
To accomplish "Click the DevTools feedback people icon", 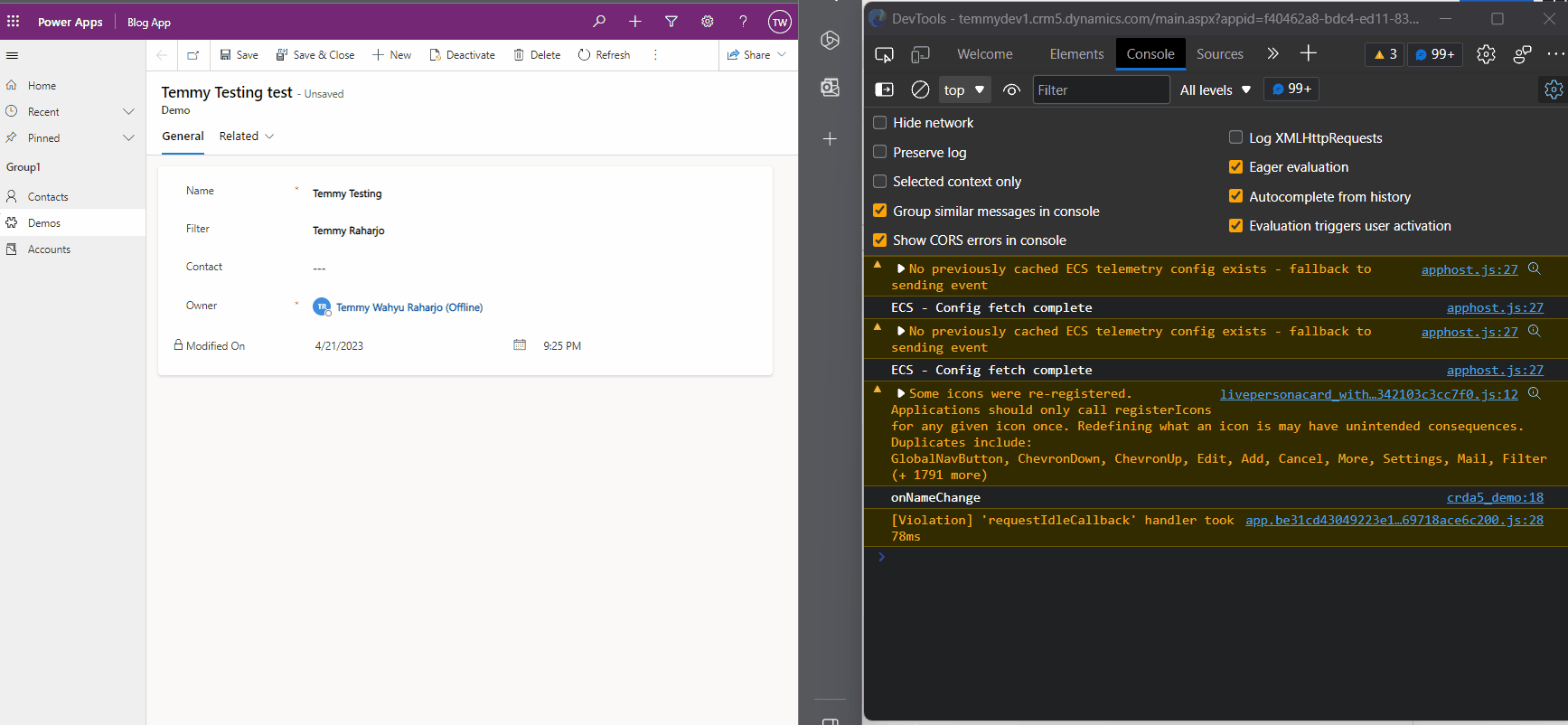I will 1522,54.
